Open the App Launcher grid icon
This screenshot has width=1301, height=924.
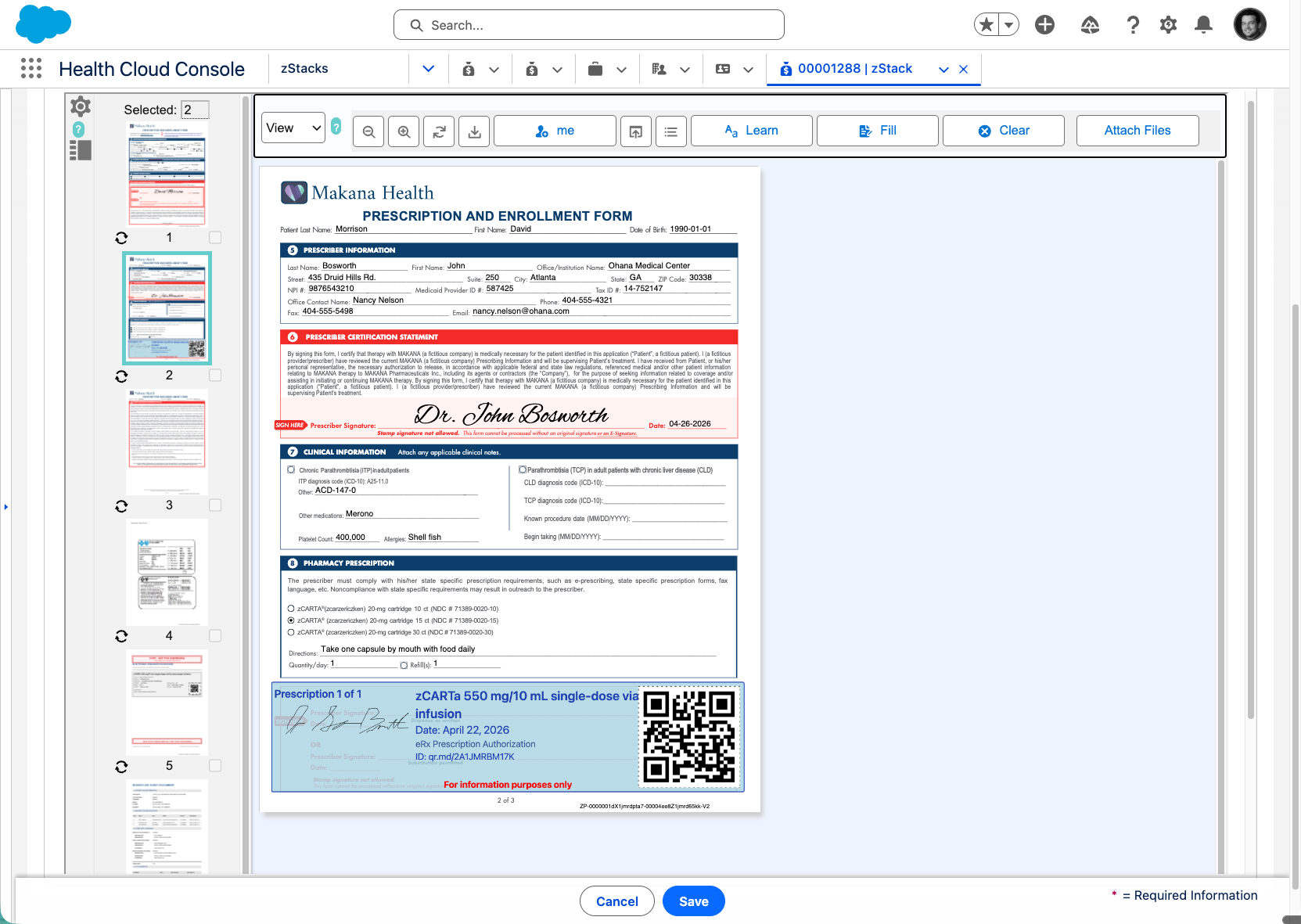pos(31,69)
